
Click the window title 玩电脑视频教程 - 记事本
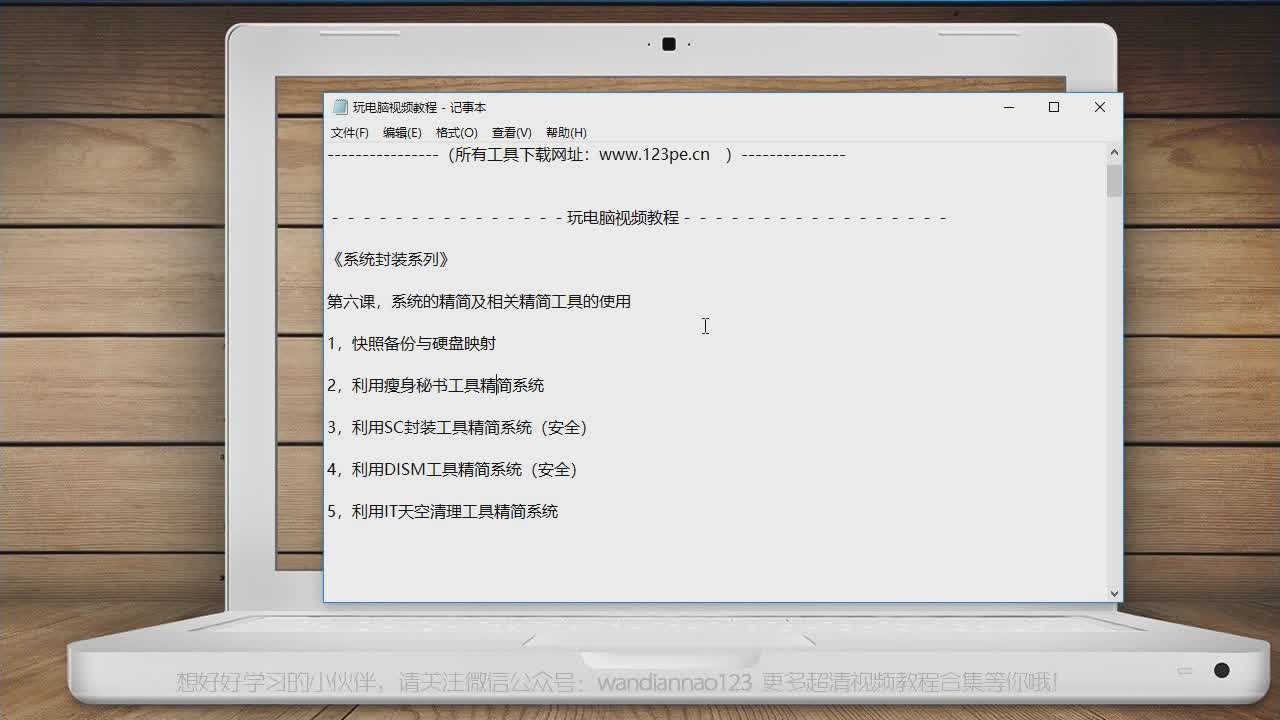tap(419, 107)
